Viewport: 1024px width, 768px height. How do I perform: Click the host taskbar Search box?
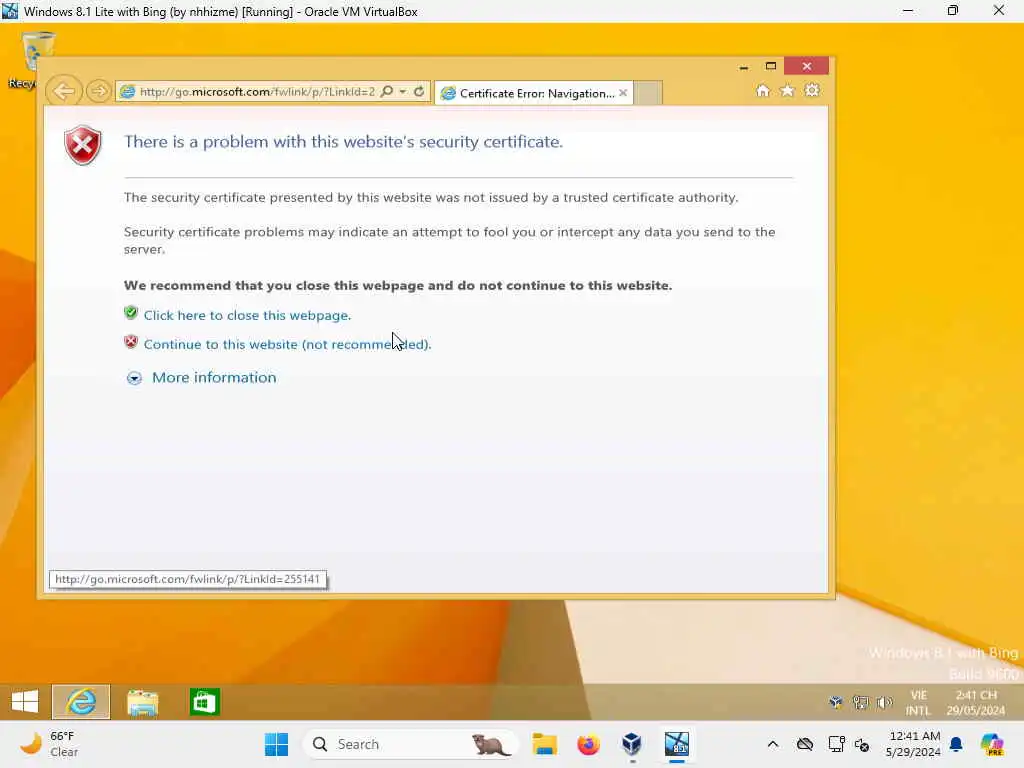[410, 744]
